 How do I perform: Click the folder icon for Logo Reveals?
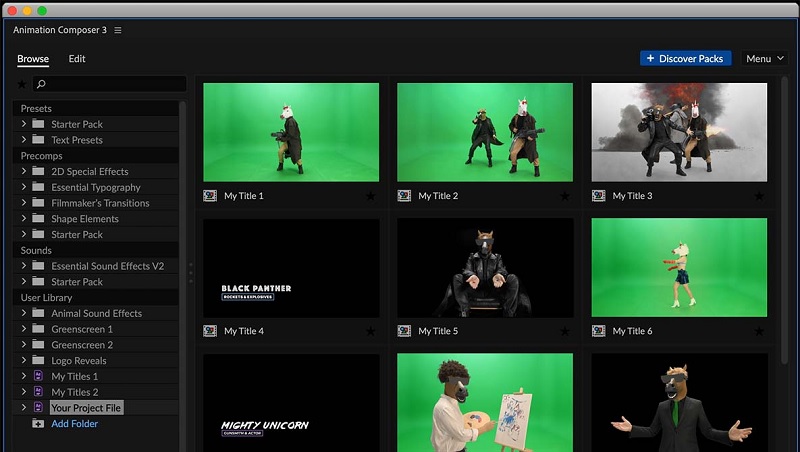click(x=38, y=360)
